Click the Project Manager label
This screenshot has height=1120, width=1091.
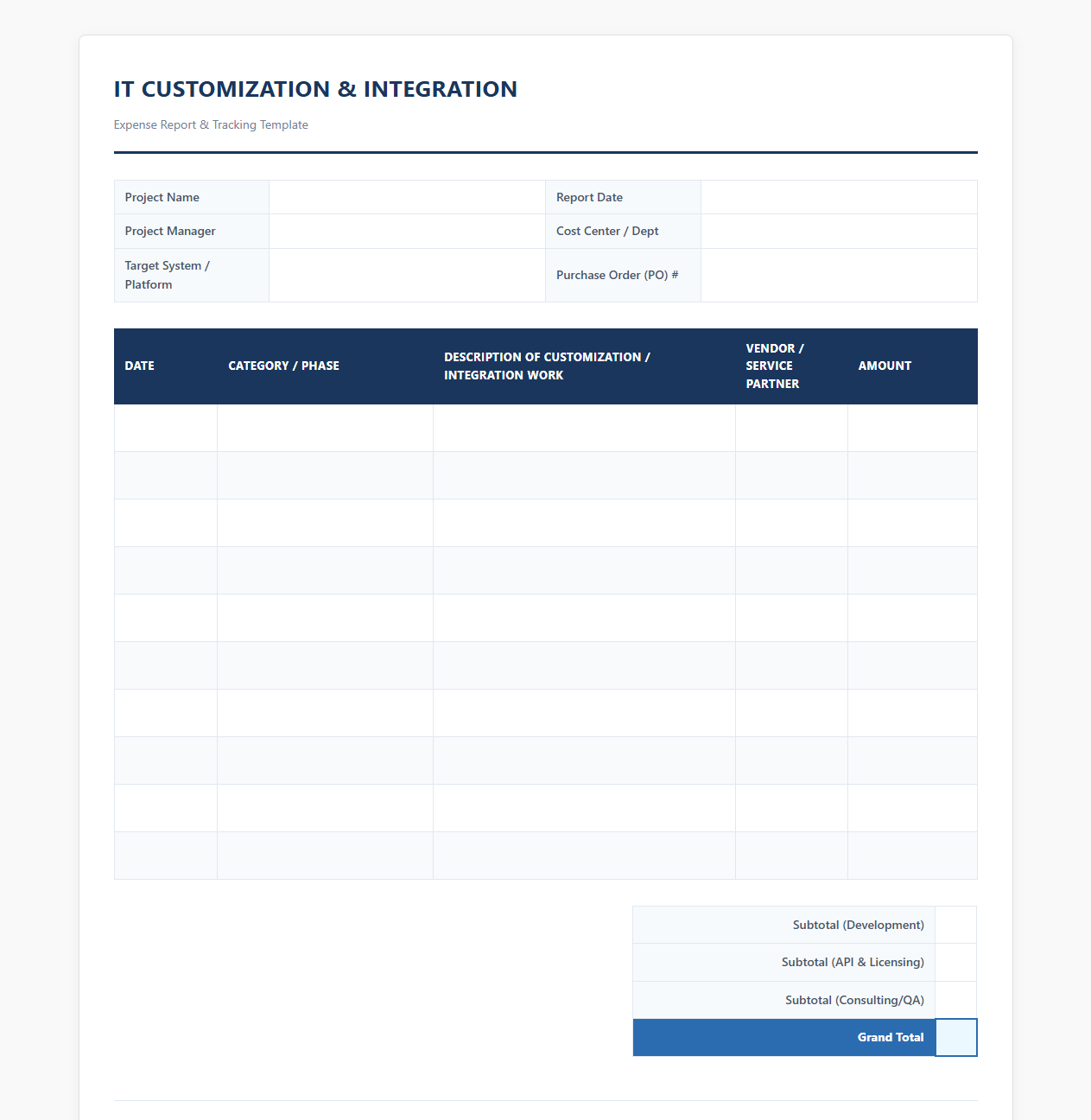170,231
